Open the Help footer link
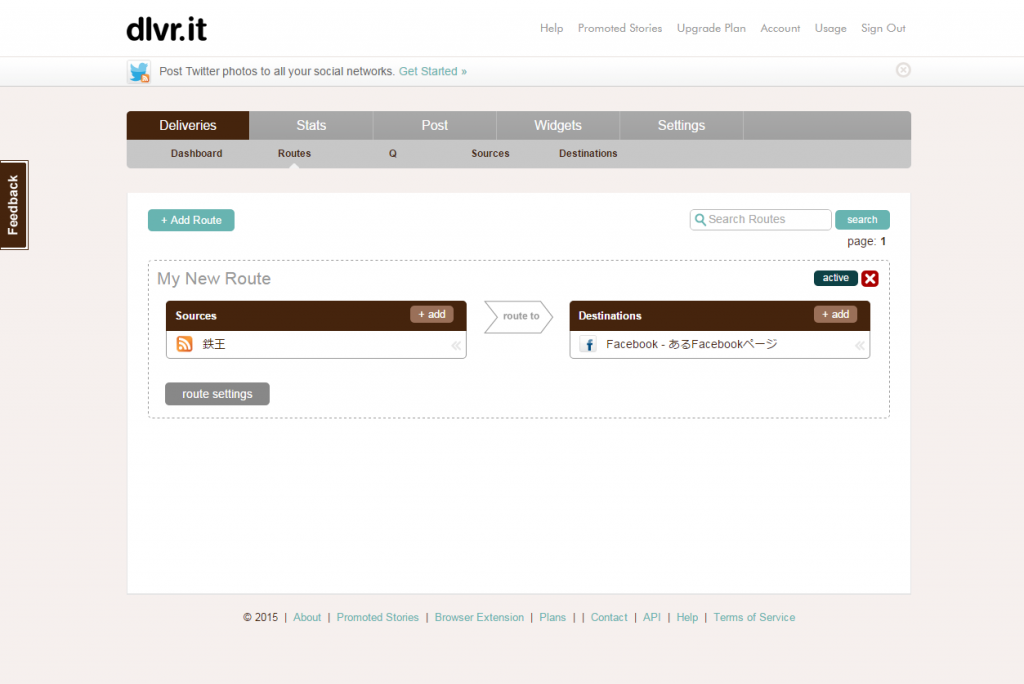This screenshot has height=684, width=1024. [x=687, y=617]
